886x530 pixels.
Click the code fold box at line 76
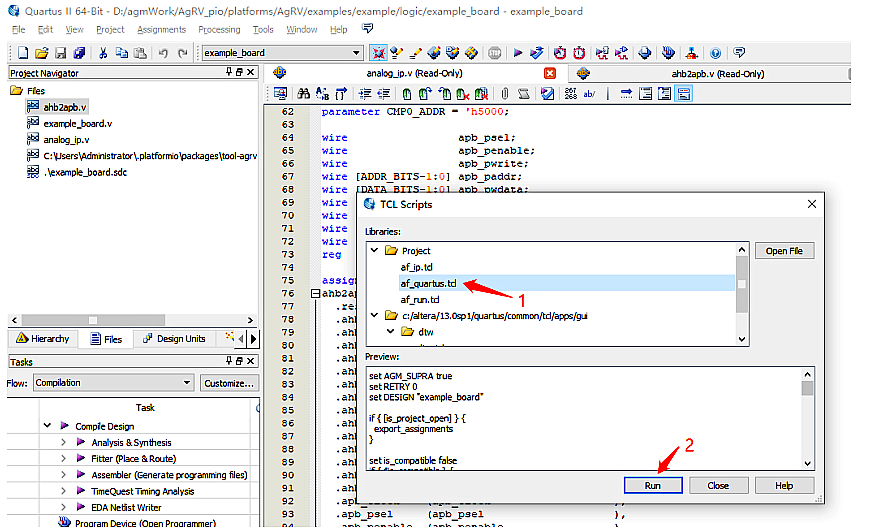point(315,293)
